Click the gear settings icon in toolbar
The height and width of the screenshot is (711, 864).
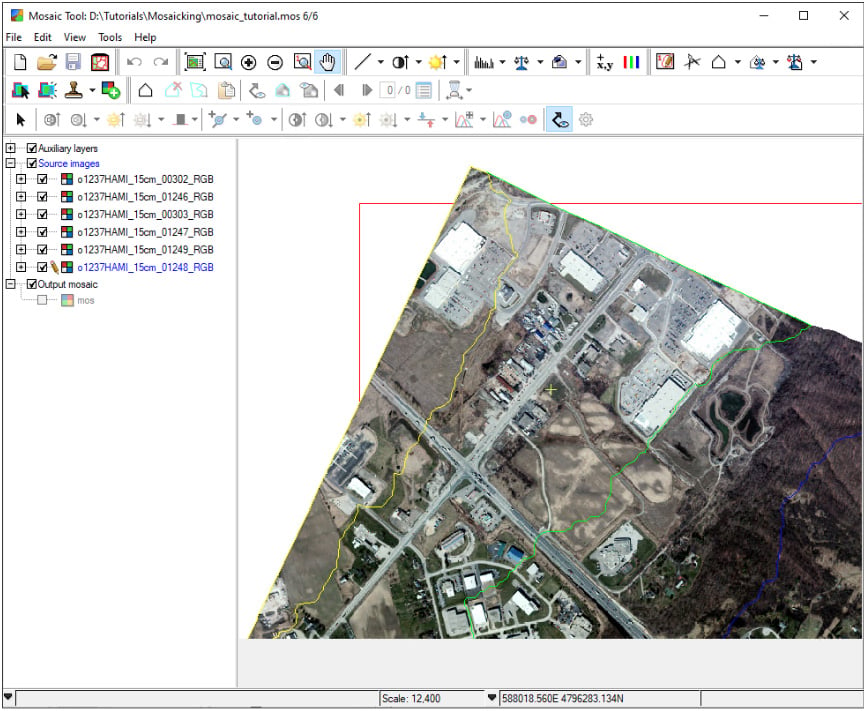click(x=586, y=120)
